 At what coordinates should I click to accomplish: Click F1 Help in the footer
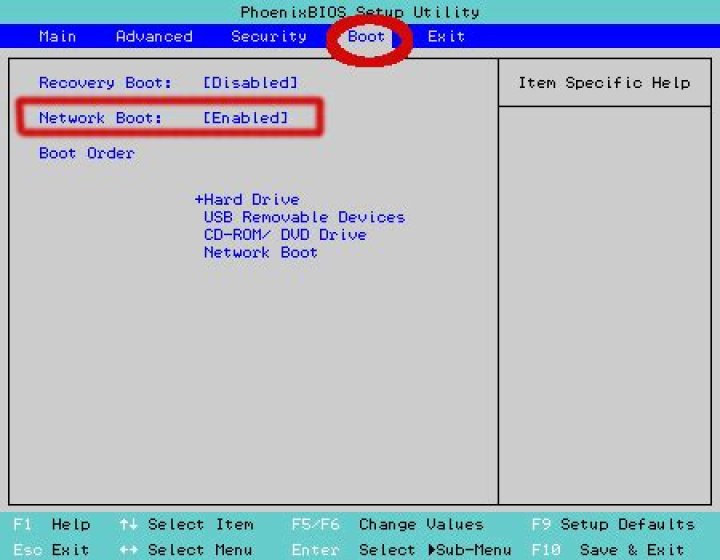coord(51,524)
